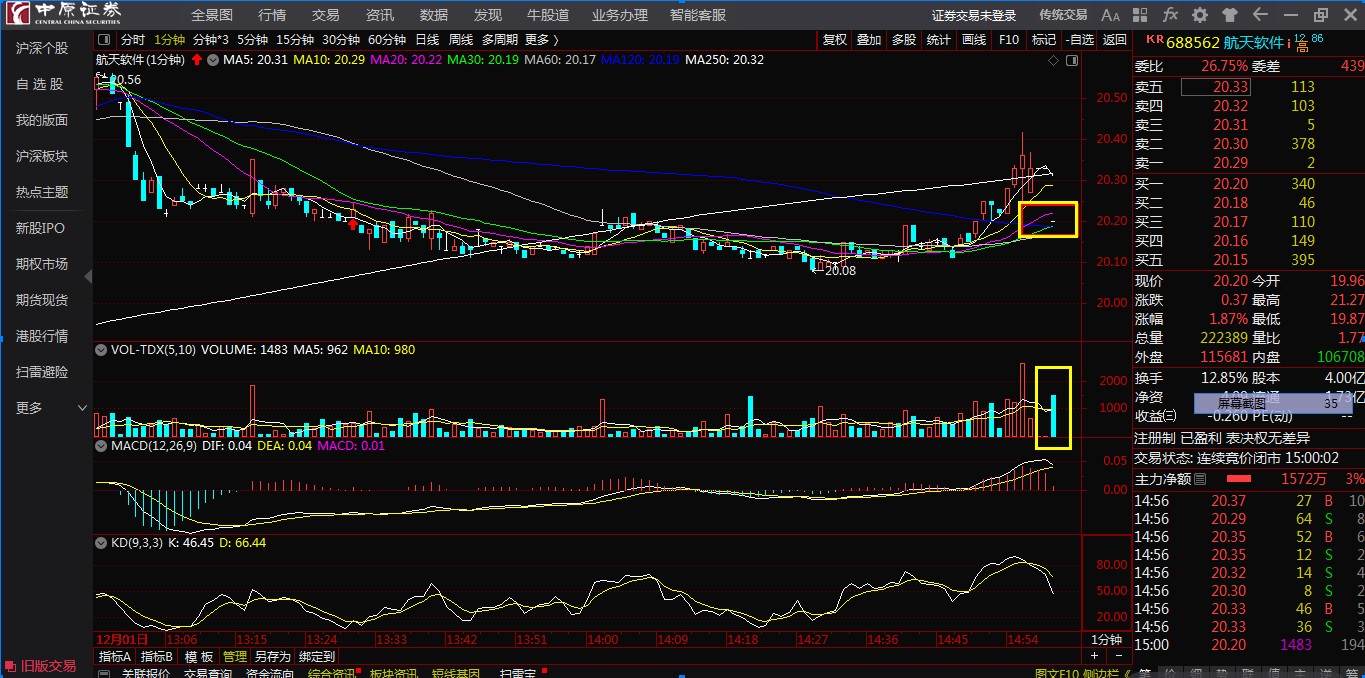Viewport: 1365px width, 678px height.
Task: Click the diamond icon above price chart
Action: coord(1053,61)
